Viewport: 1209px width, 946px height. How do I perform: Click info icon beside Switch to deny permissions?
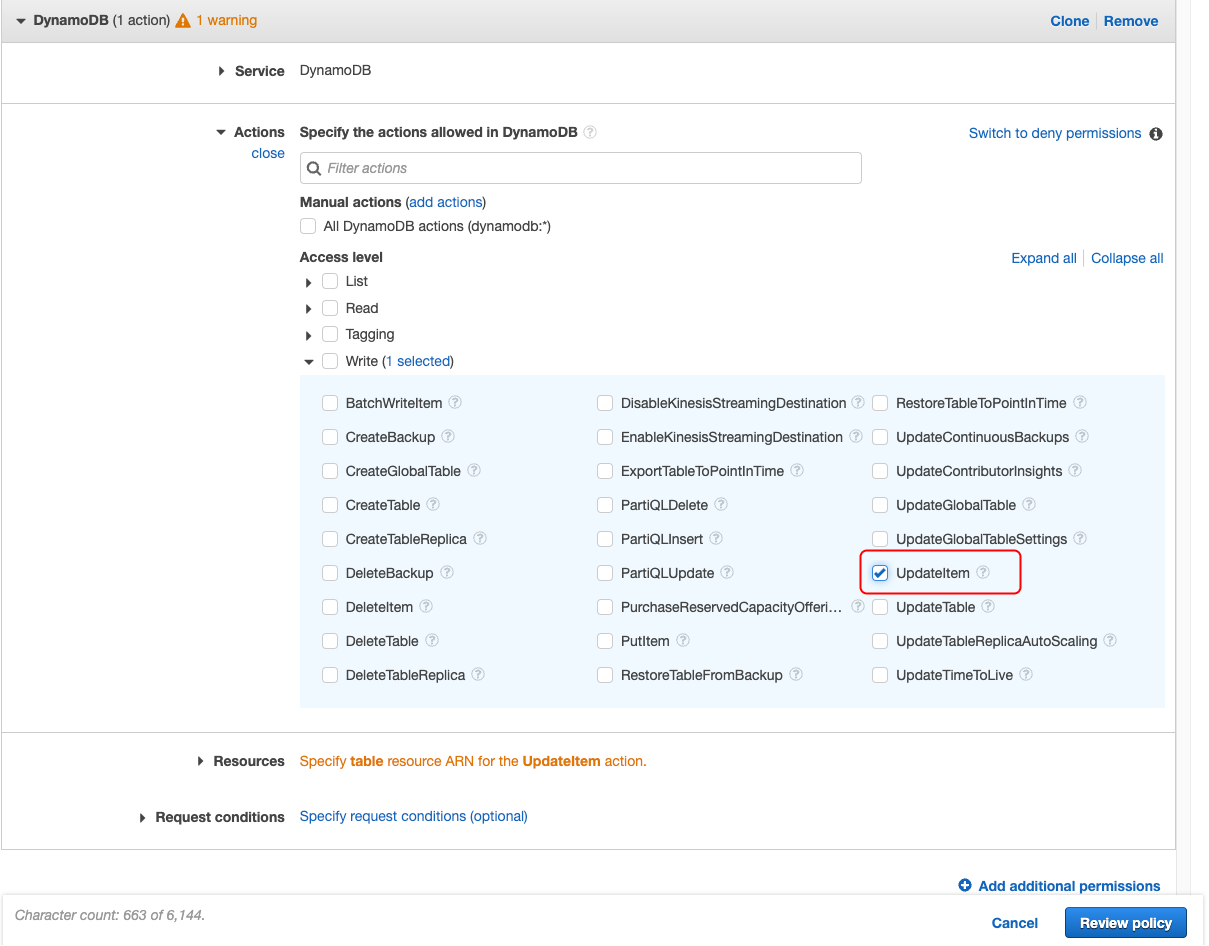(1156, 134)
